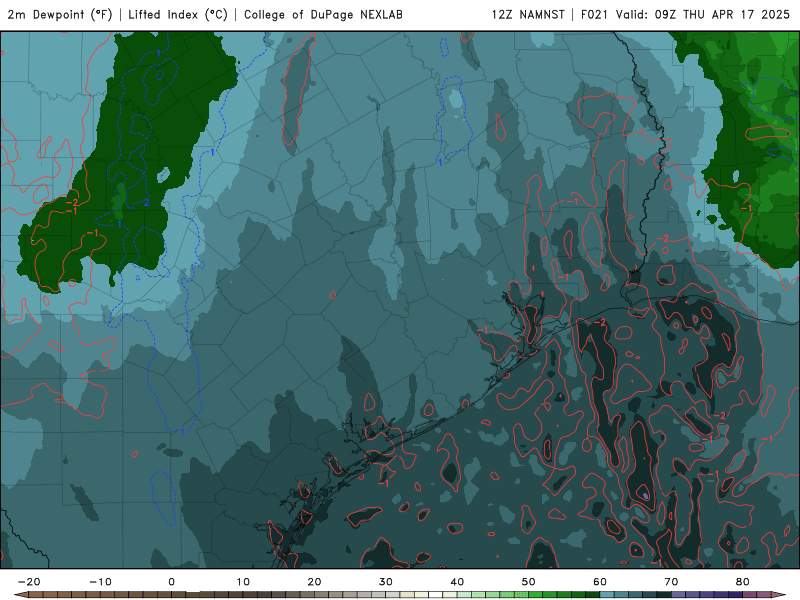Click the "Valid: 09Z THU APR 17 2025" text
This screenshot has height=600, width=800.
(x=703, y=14)
